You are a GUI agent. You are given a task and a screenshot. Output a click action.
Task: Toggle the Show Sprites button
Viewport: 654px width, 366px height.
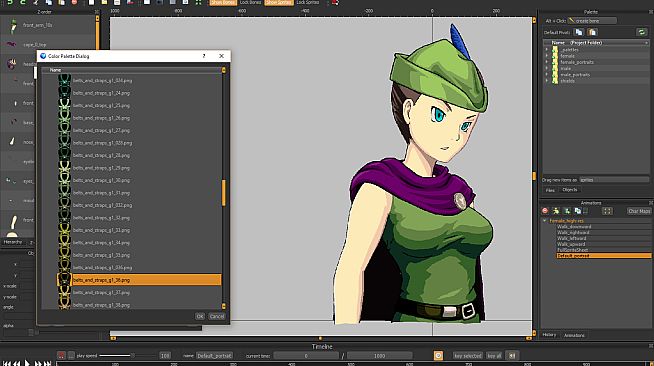coord(279,2)
